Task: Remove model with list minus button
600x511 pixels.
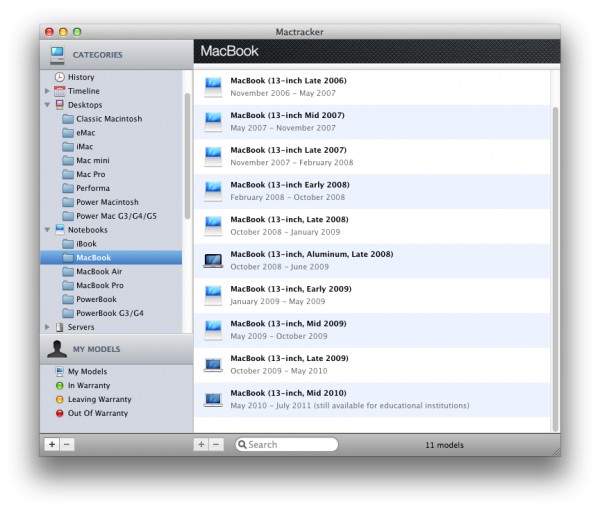Action: pyautogui.click(x=216, y=444)
